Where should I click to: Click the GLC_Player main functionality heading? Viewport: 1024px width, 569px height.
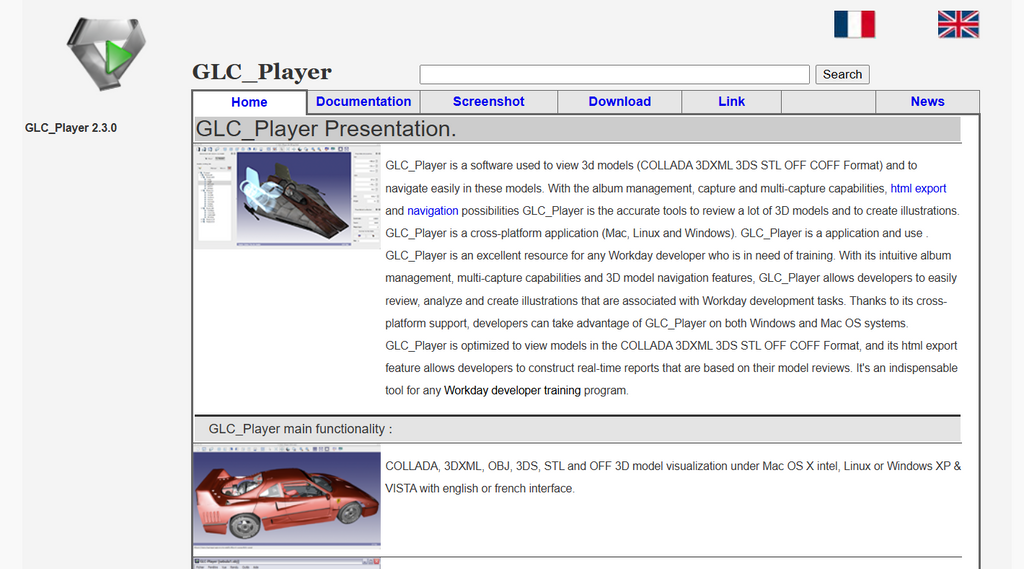300,429
